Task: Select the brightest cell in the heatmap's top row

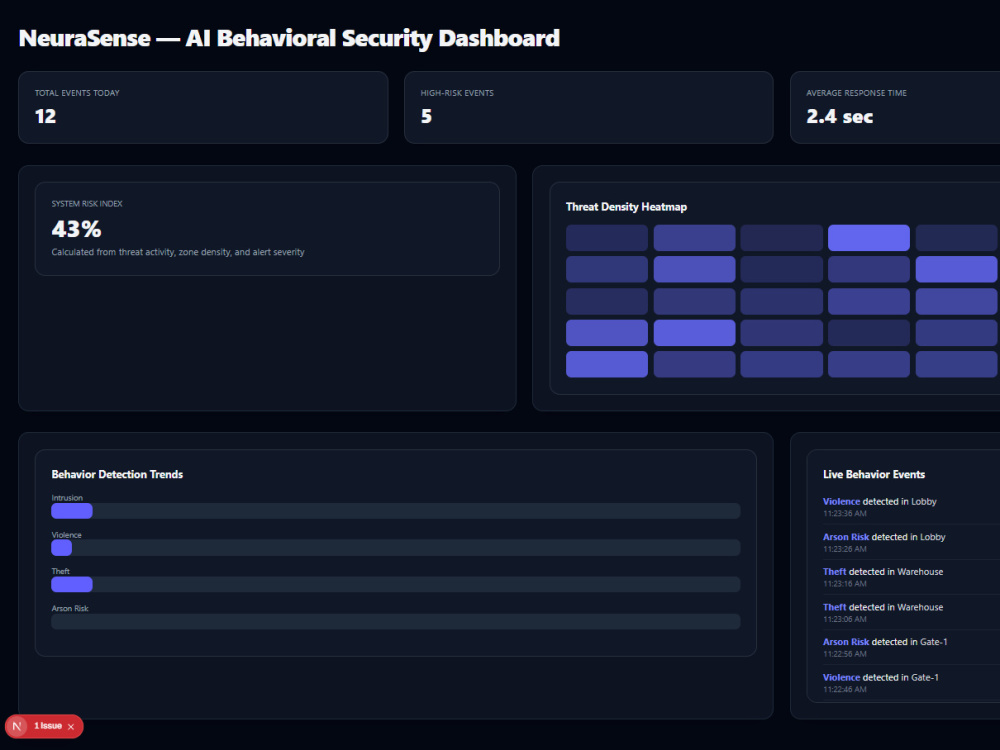Action: pos(869,238)
